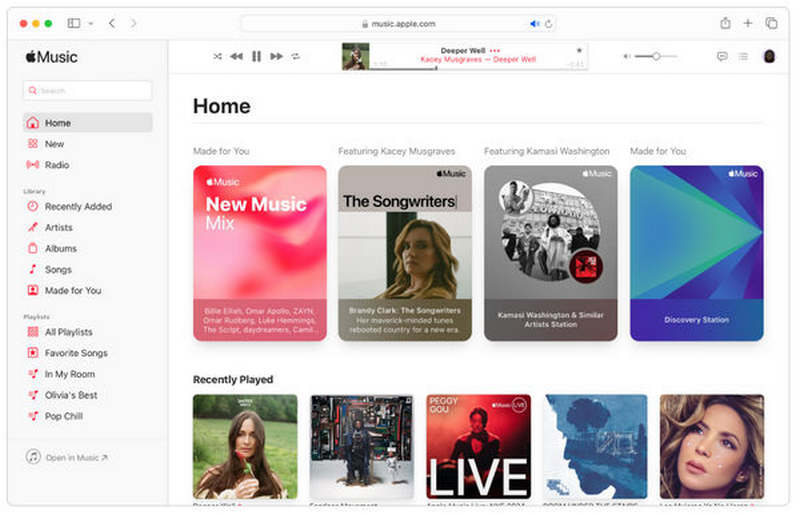
Task: Open the Safari Share menu
Action: (725, 23)
